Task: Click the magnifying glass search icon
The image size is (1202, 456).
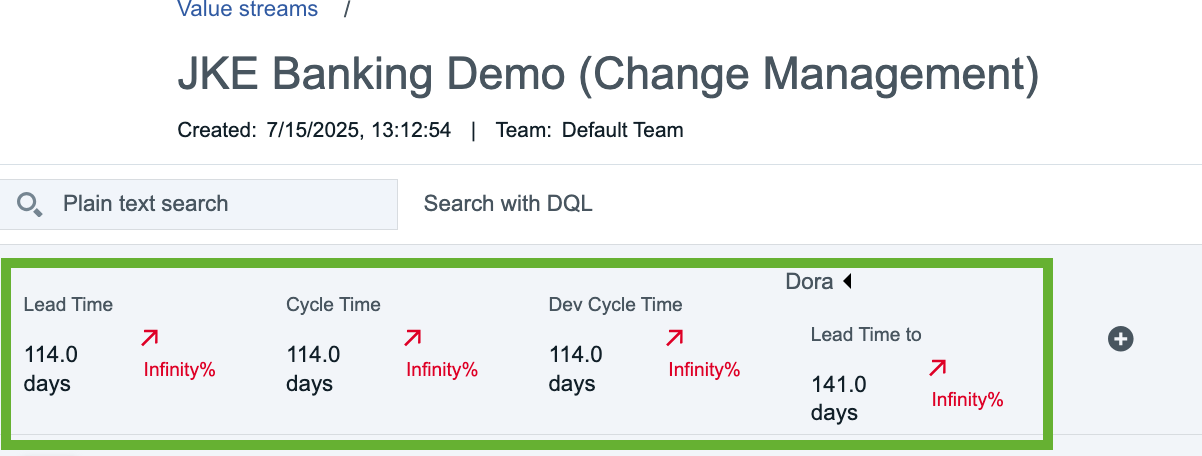Action: point(30,205)
